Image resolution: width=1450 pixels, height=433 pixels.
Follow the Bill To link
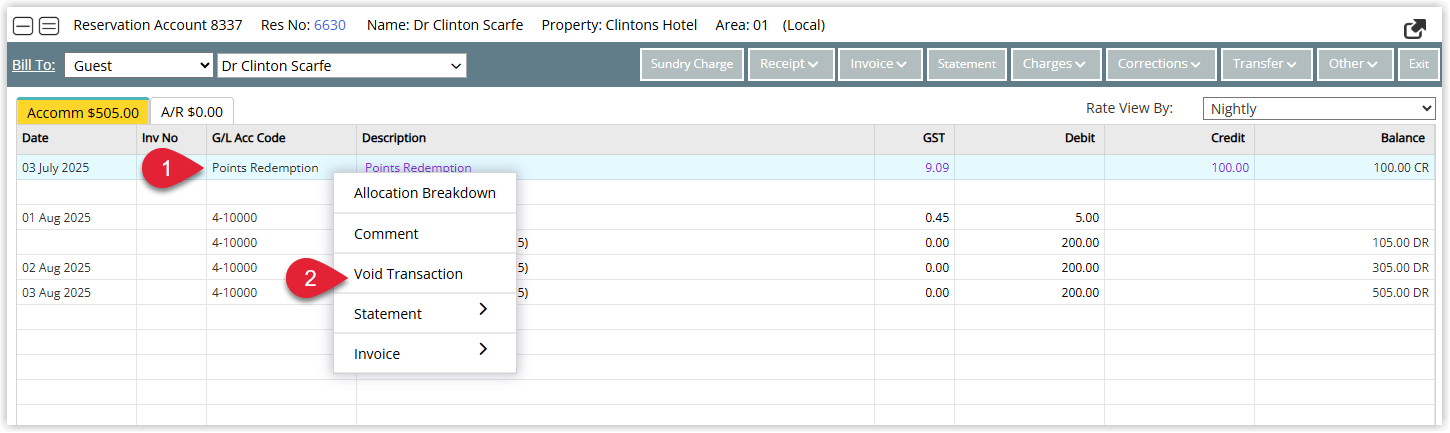coord(34,65)
